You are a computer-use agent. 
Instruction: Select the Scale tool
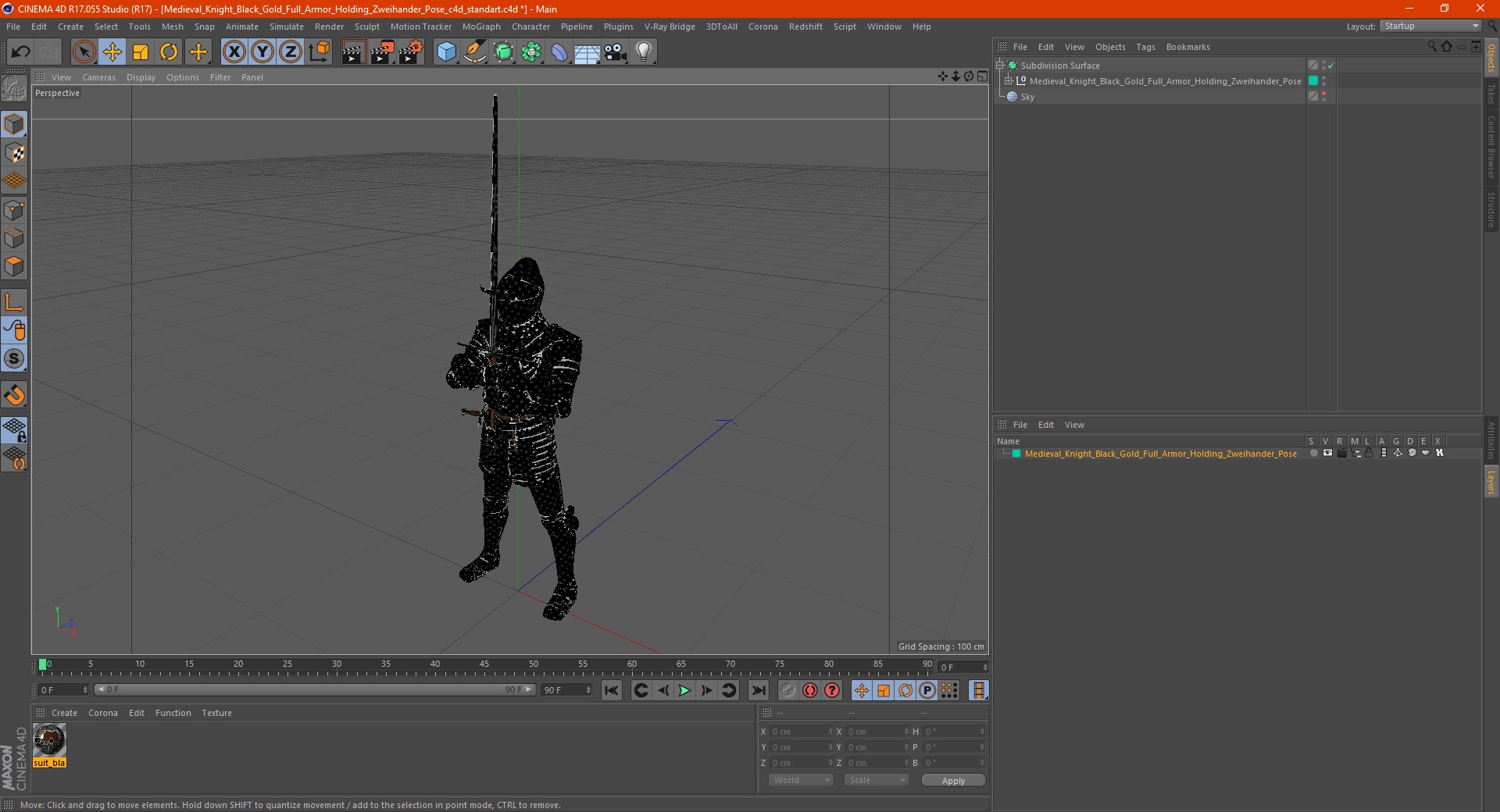[141, 52]
